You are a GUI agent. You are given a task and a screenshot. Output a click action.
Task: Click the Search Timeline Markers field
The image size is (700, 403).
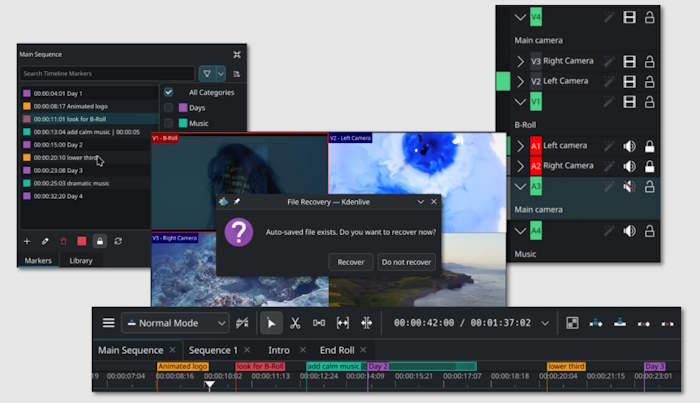[107, 74]
